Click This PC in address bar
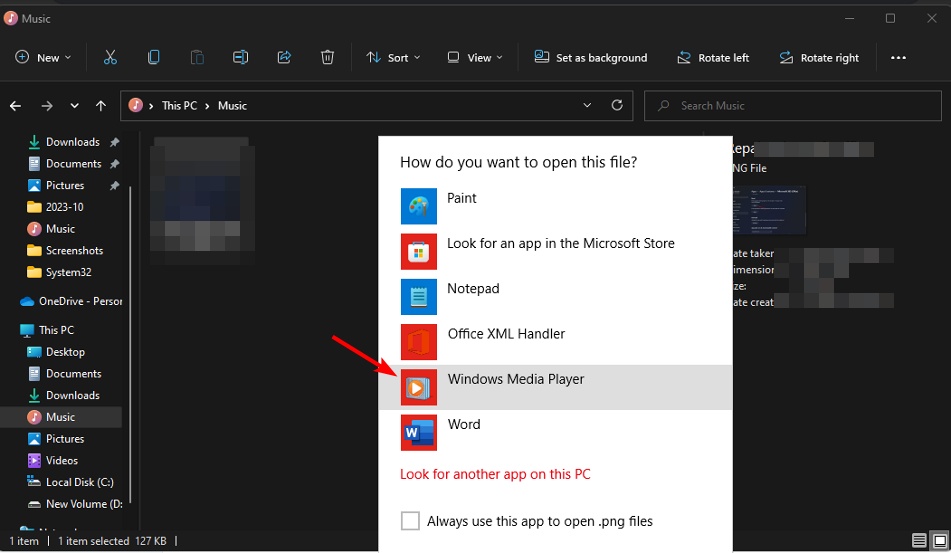The width and height of the screenshot is (951, 553). coord(180,106)
